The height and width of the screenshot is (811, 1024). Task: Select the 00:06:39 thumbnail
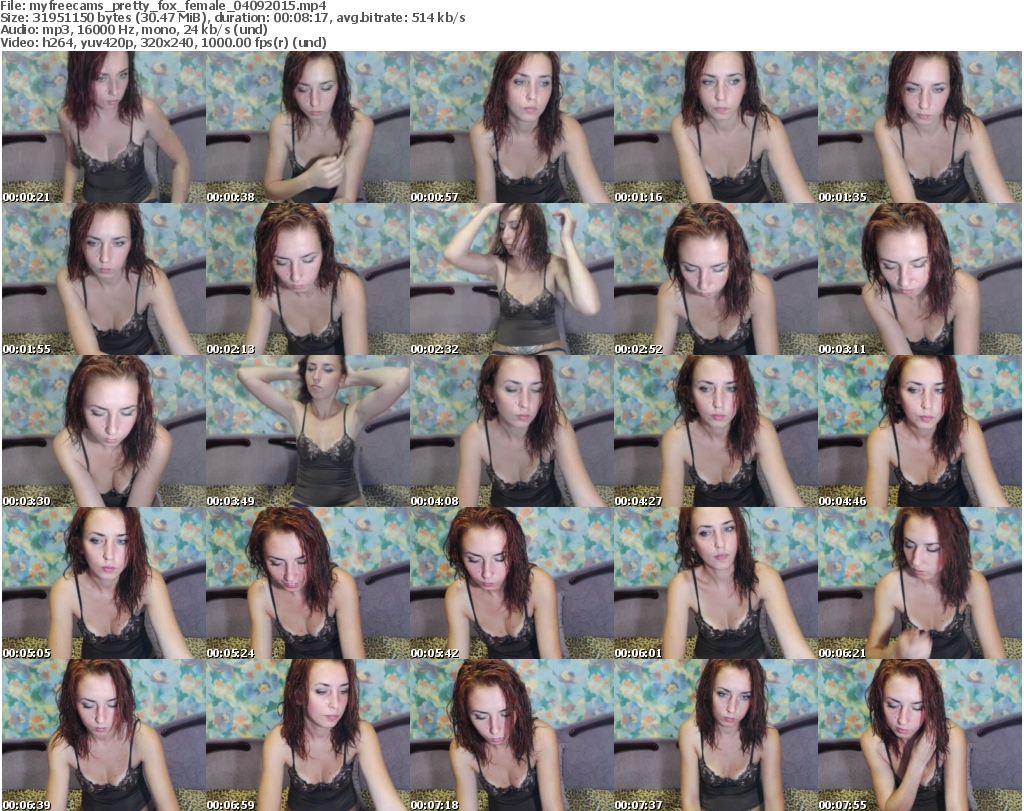103,735
